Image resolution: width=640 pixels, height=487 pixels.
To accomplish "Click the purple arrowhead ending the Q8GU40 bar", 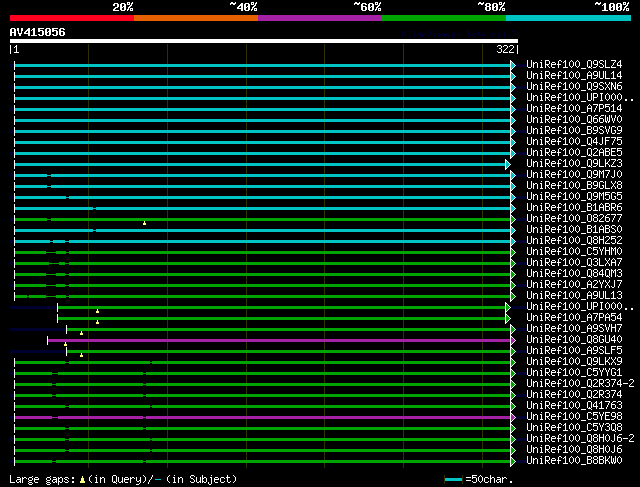I will 513,340.
